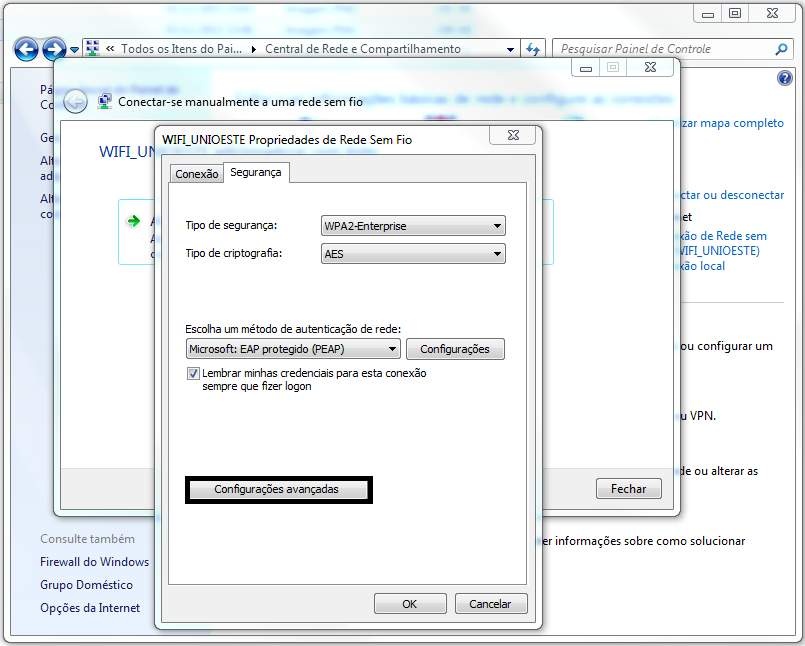Viewport: 805px width, 646px height.
Task: Click the wireless network wizard title icon
Action: coord(105,101)
